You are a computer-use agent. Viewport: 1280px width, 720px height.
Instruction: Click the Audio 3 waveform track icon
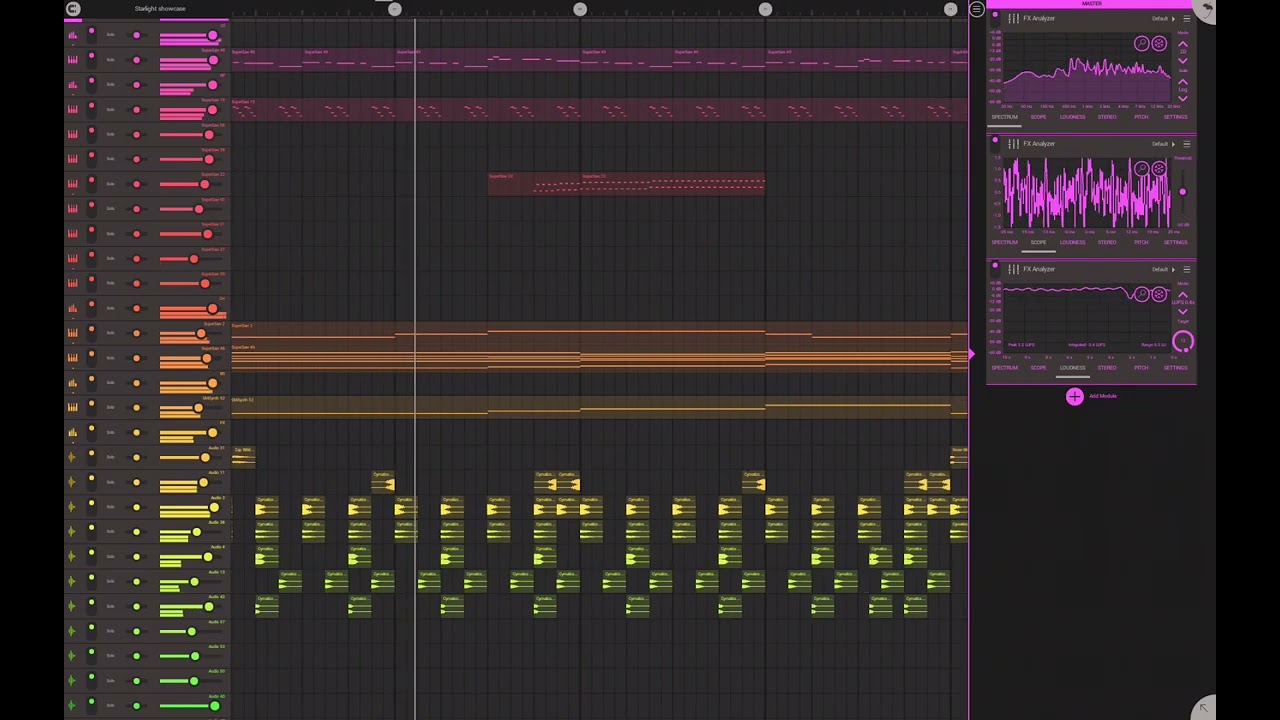click(x=72, y=507)
